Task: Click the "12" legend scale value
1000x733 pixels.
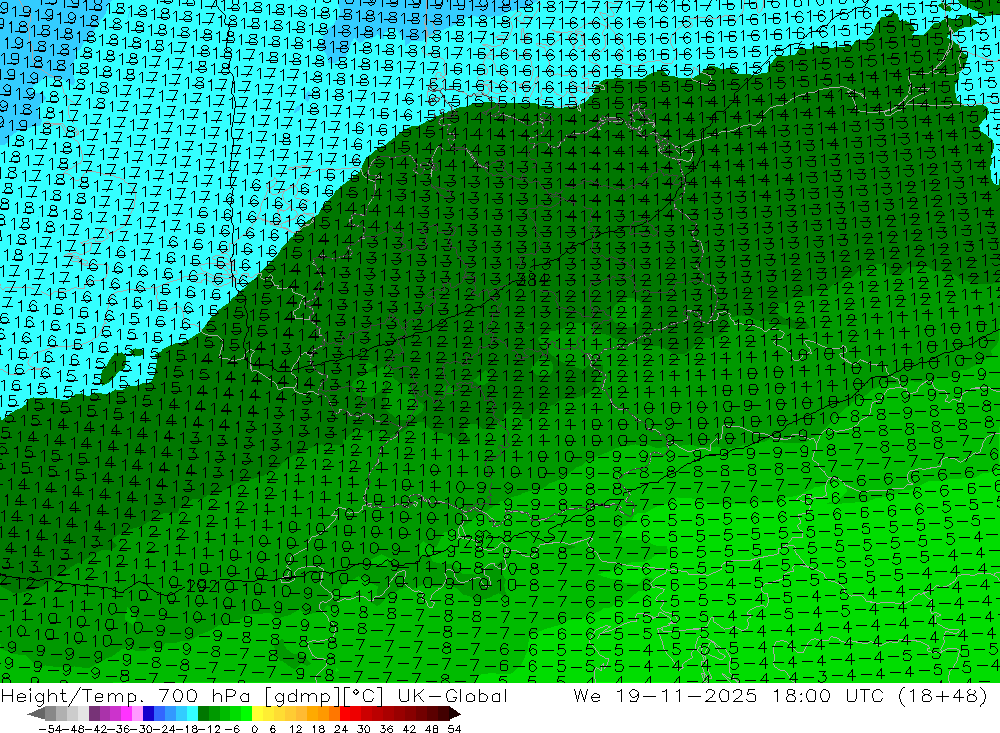Action: pyautogui.click(x=295, y=729)
